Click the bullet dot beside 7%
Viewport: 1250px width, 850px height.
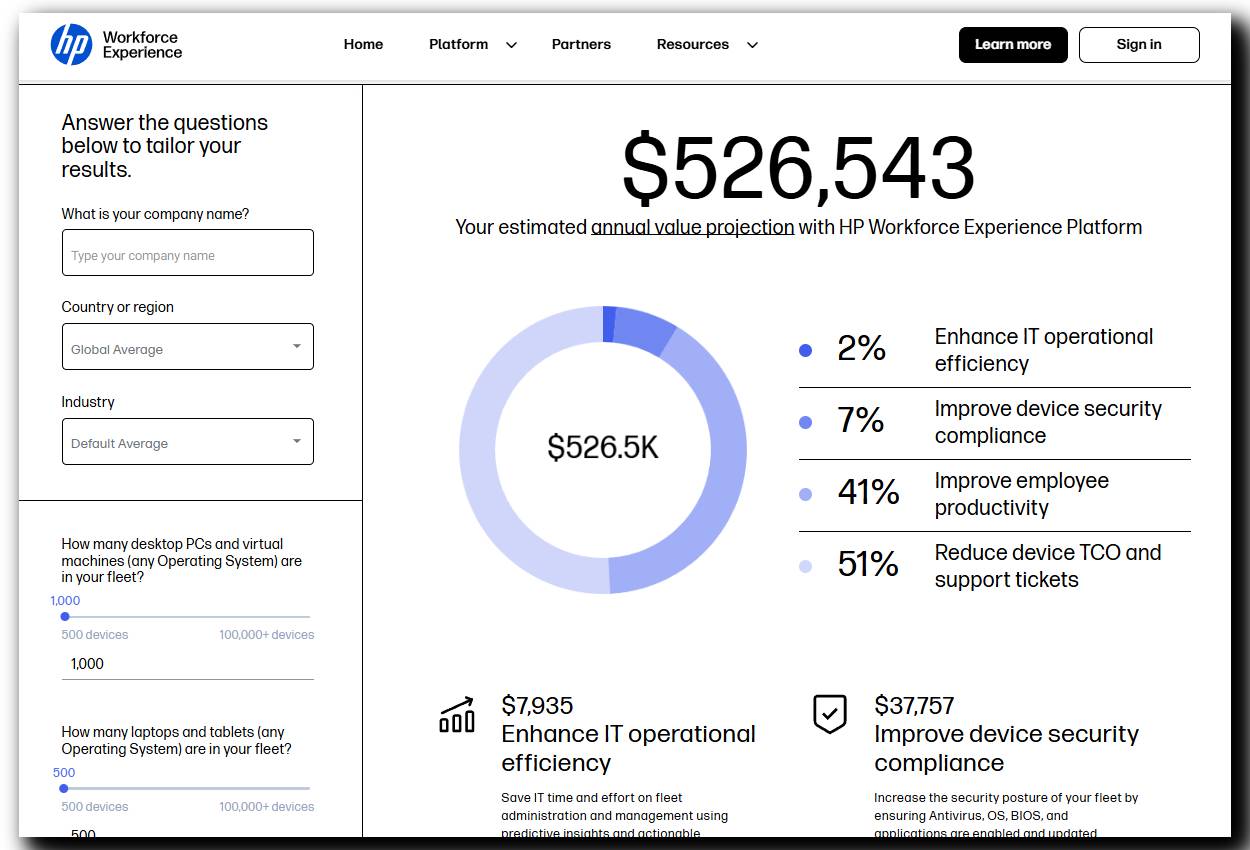806,422
